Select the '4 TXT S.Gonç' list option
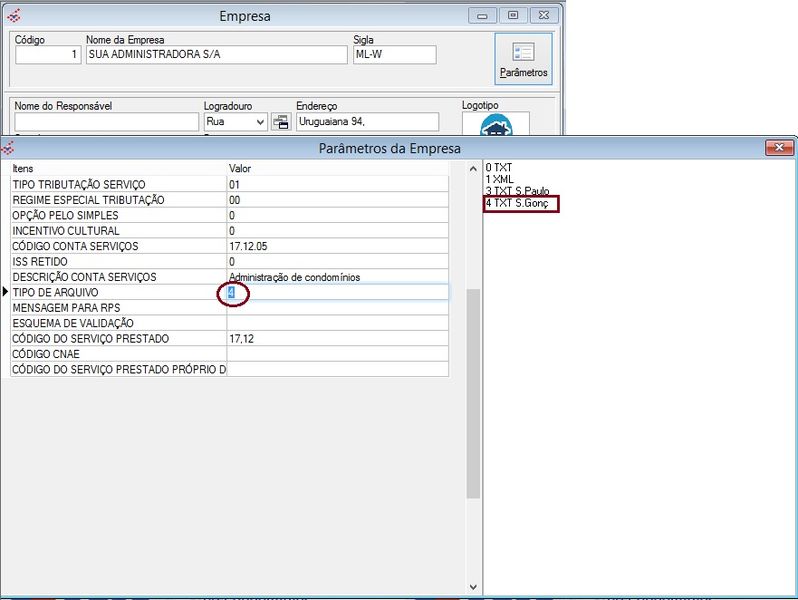This screenshot has height=600, width=798. 517,203
